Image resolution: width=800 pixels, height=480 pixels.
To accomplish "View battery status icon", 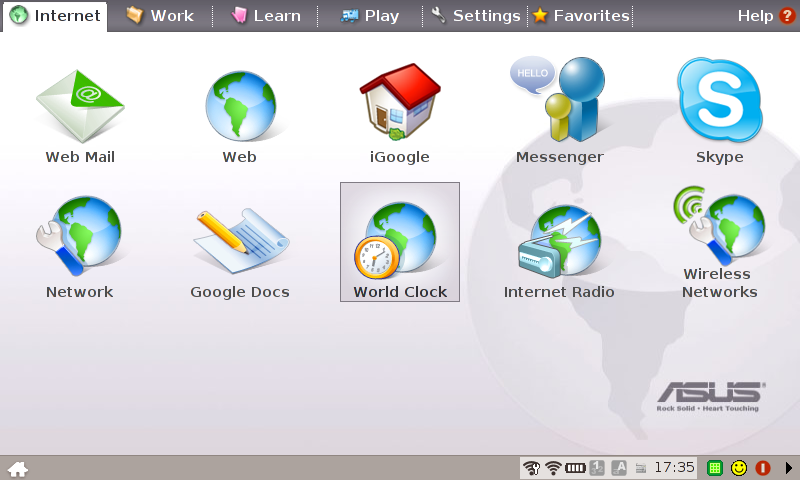I will click(575, 467).
